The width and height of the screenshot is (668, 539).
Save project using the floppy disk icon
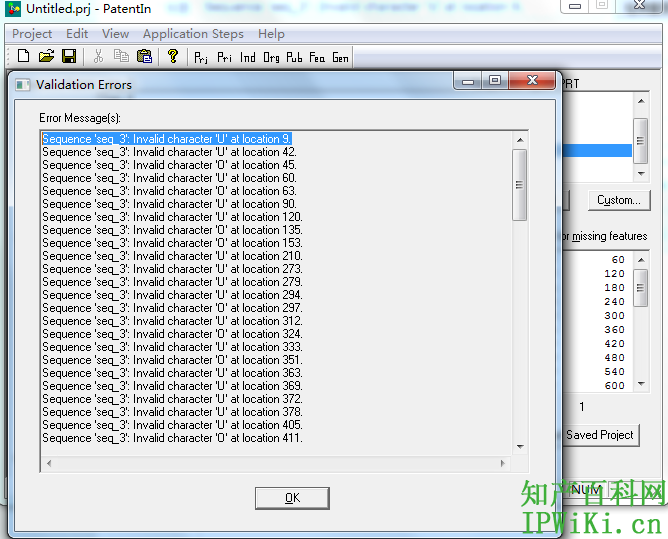[69, 57]
